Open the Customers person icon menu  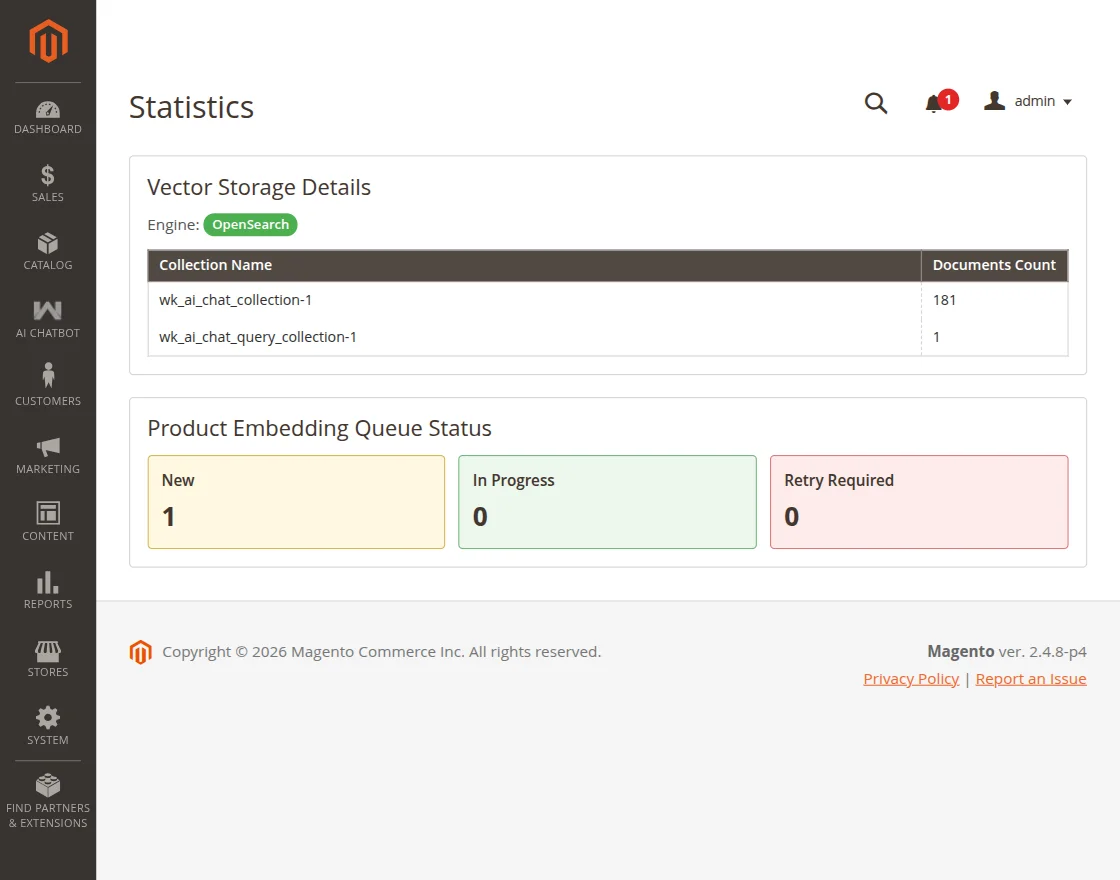coord(48,380)
